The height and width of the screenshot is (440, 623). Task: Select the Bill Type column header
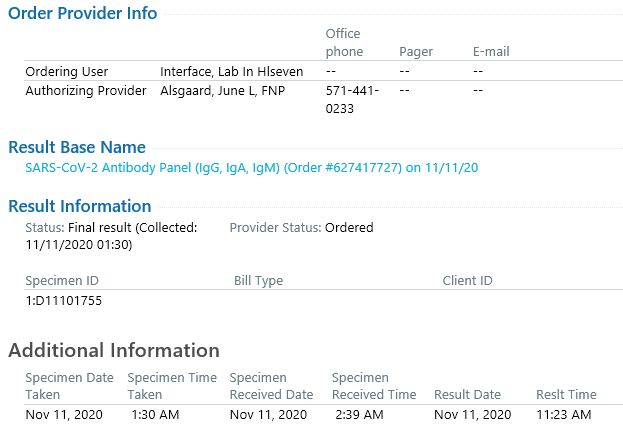(x=258, y=281)
